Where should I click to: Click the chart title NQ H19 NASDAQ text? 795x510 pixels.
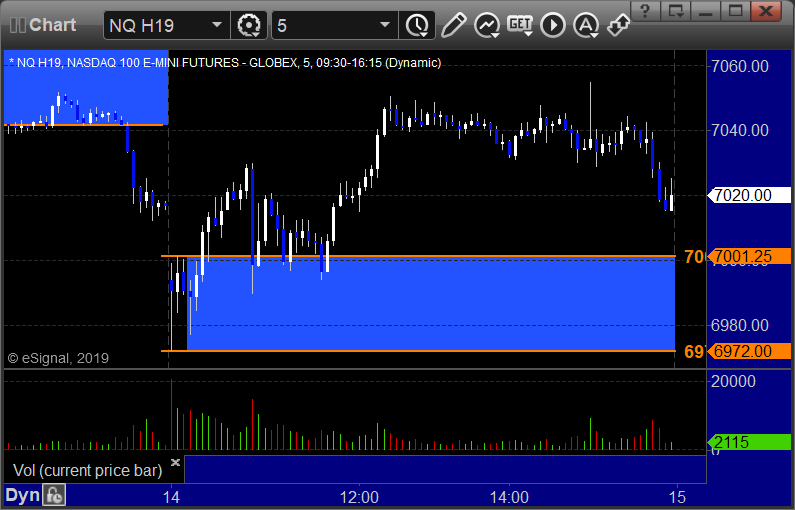(x=225, y=63)
